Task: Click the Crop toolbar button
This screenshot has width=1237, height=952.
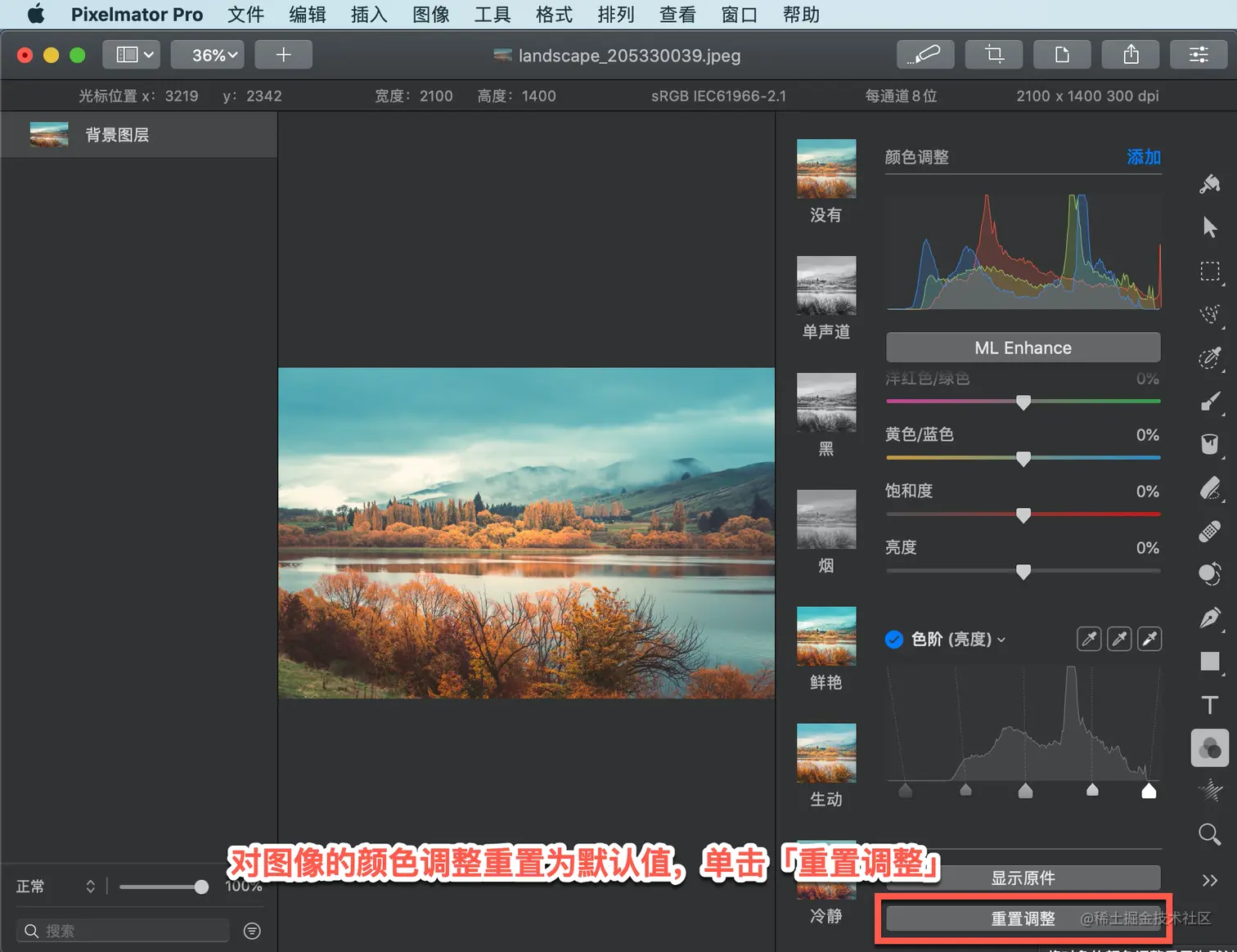Action: coord(995,55)
